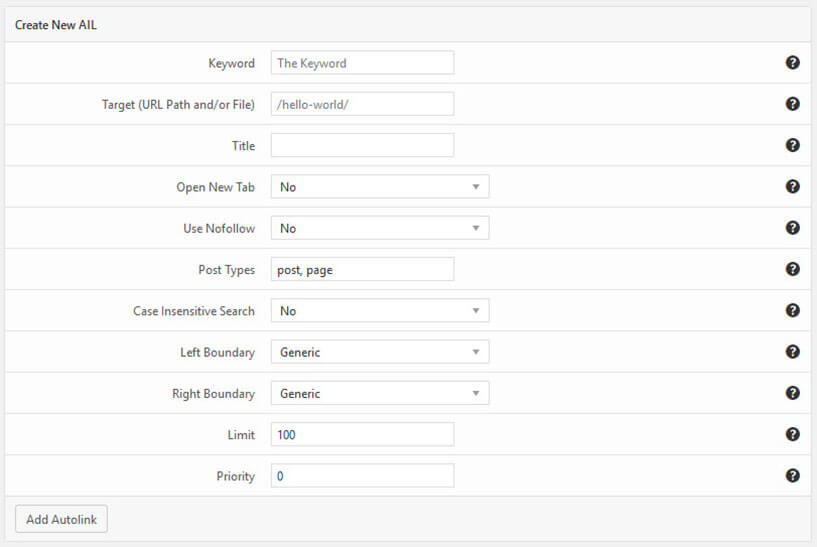Click the Left Boundary label
Screen dimensions: 817x547
pos(217,353)
